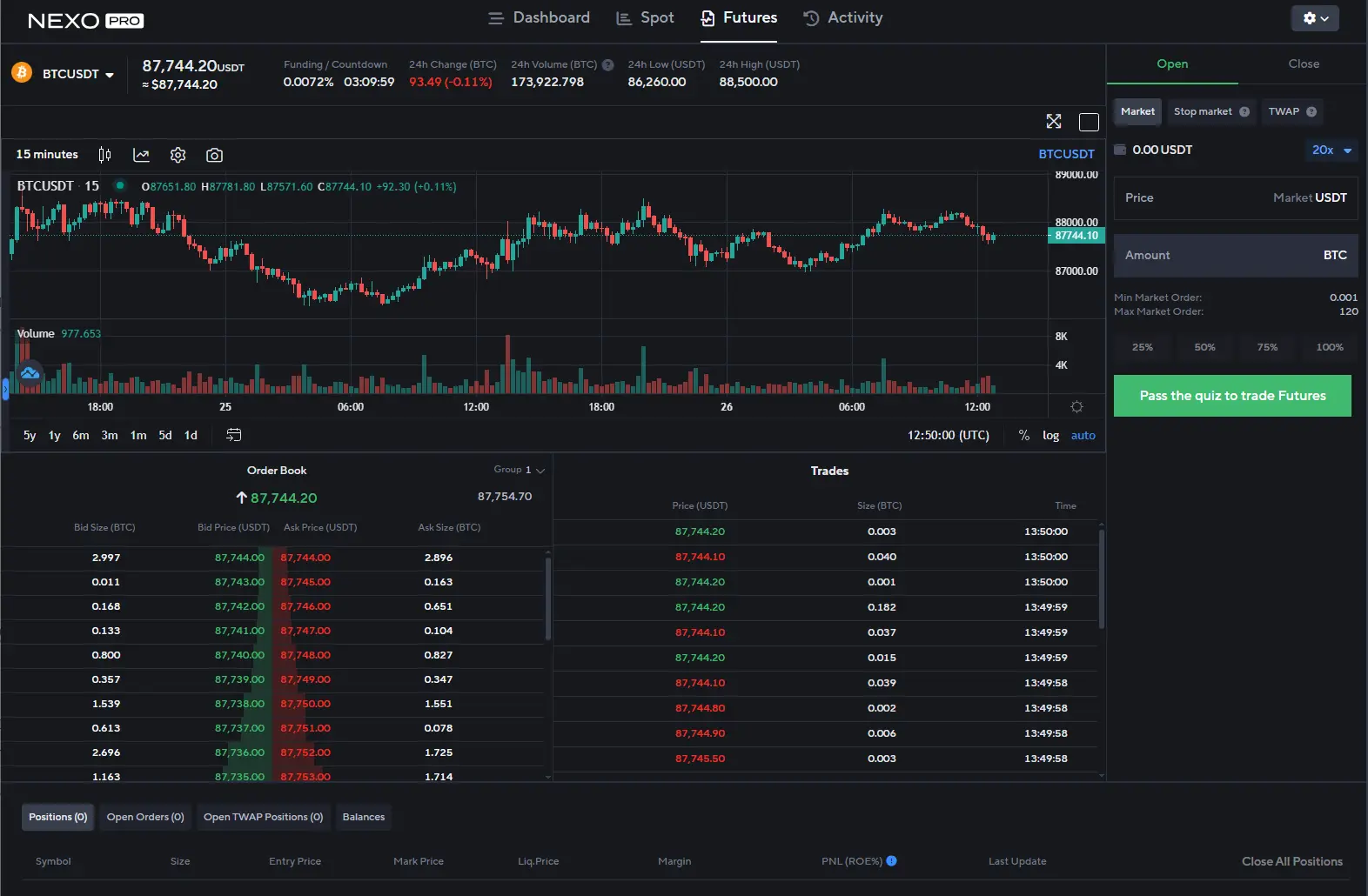The height and width of the screenshot is (896, 1368).
Task: Select ask price 87,745.00 in order book
Action: click(x=305, y=582)
